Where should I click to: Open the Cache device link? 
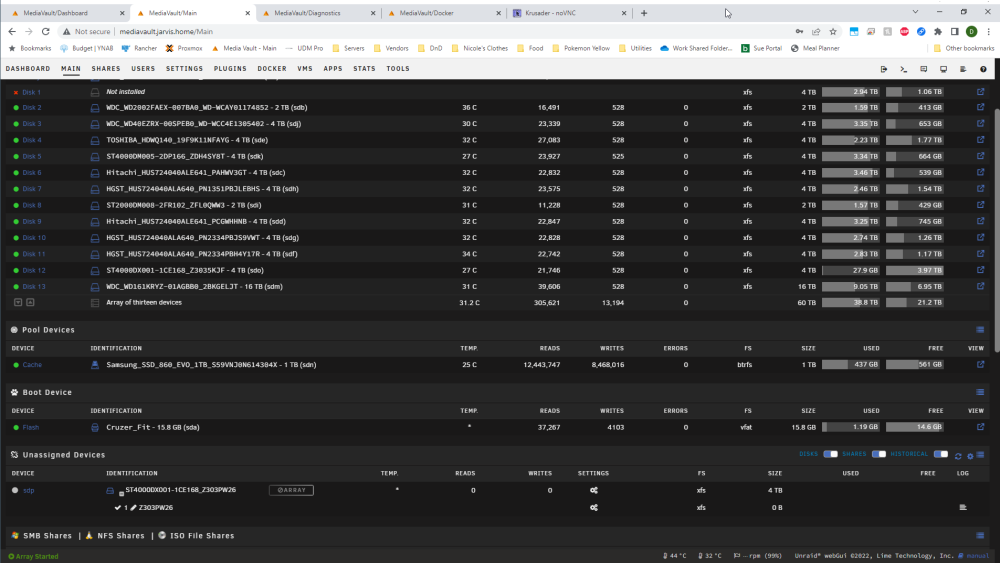click(x=32, y=365)
